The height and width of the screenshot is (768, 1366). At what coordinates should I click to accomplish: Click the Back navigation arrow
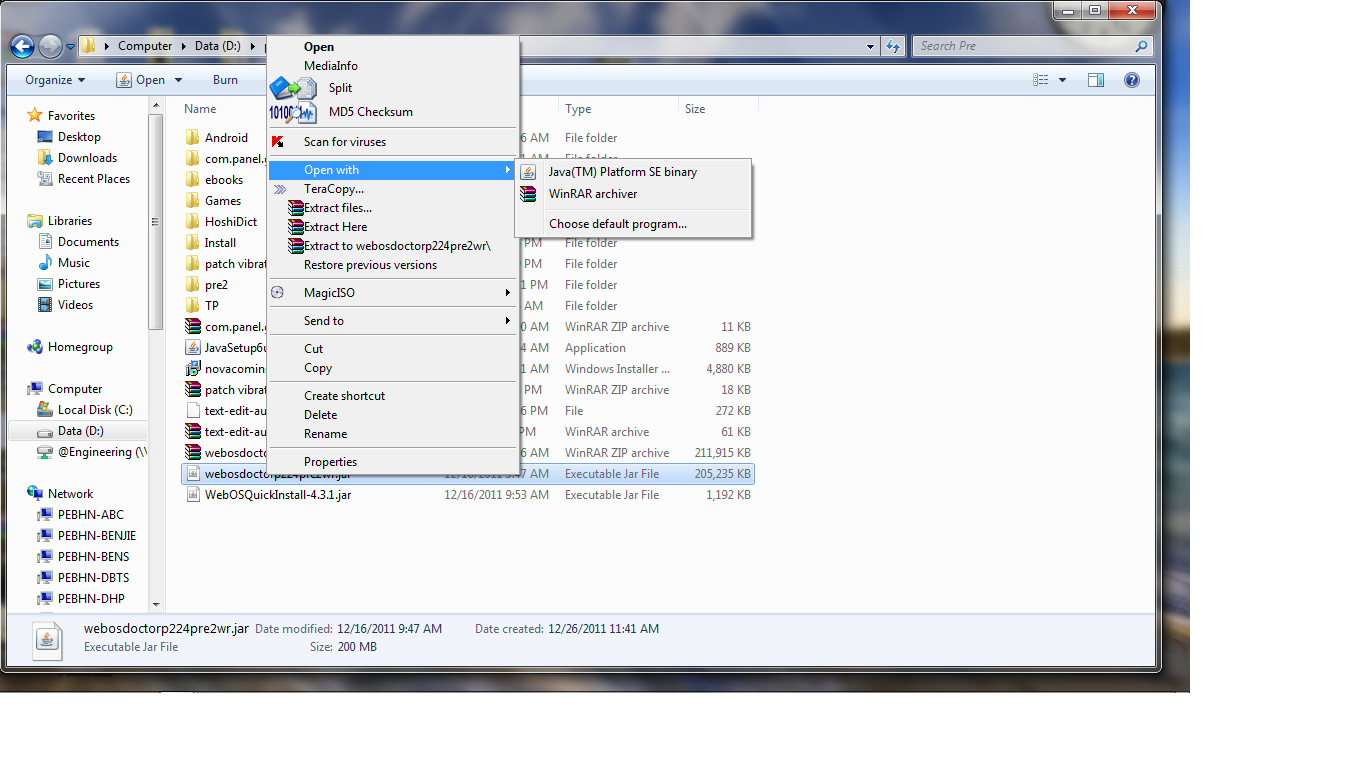[22, 46]
